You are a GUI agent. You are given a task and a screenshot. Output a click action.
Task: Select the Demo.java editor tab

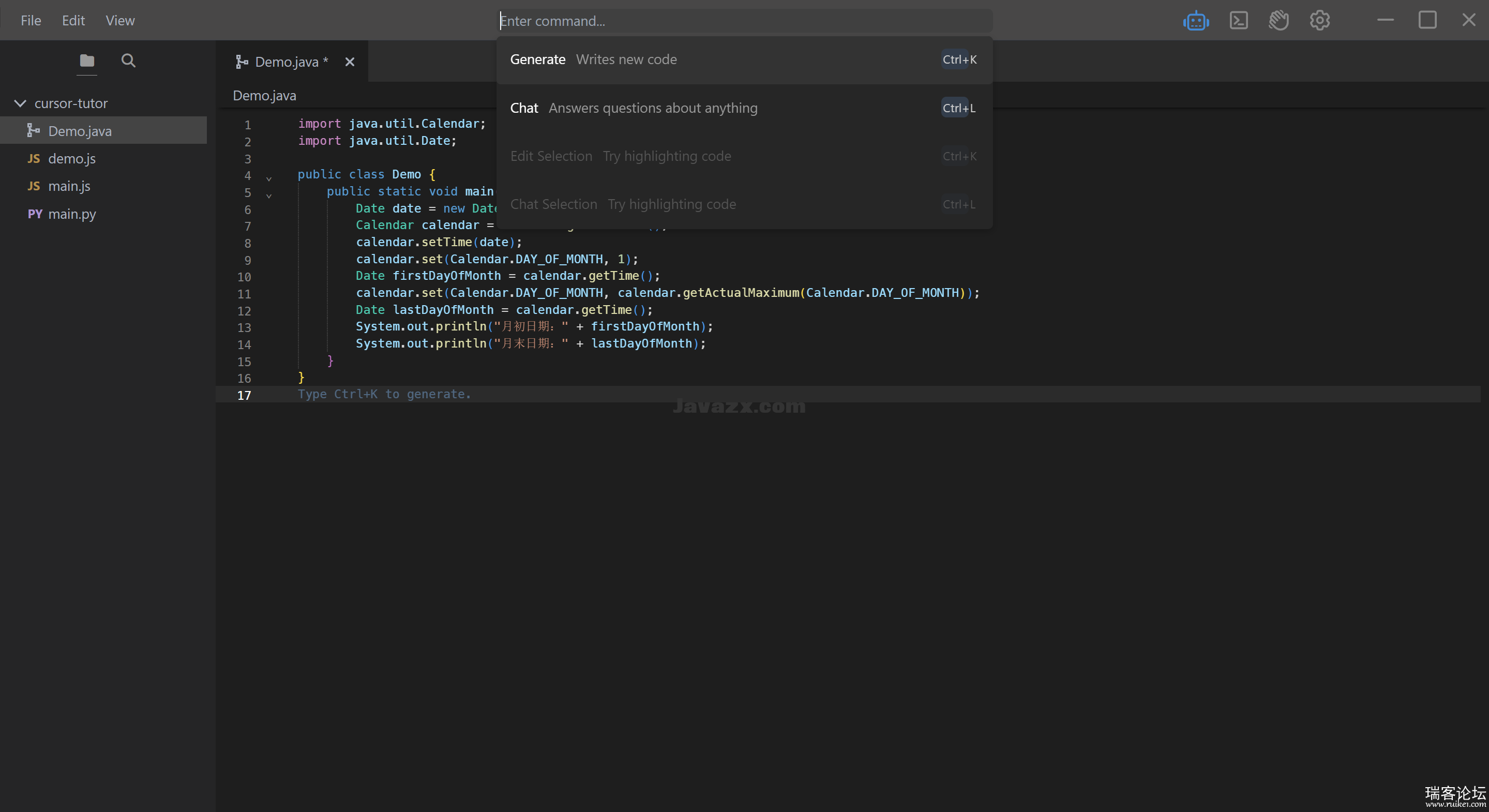pos(292,62)
